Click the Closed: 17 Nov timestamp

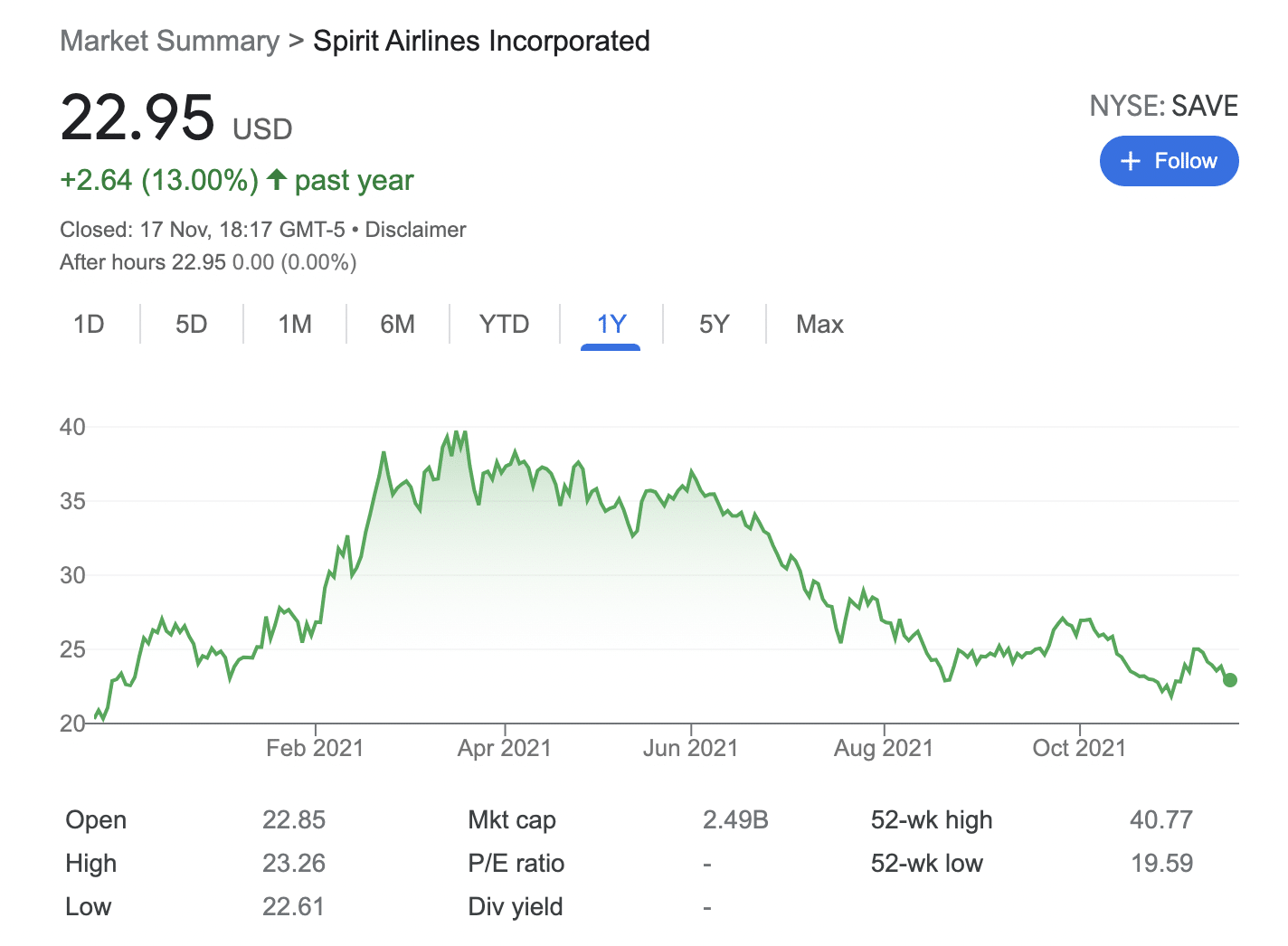203,230
